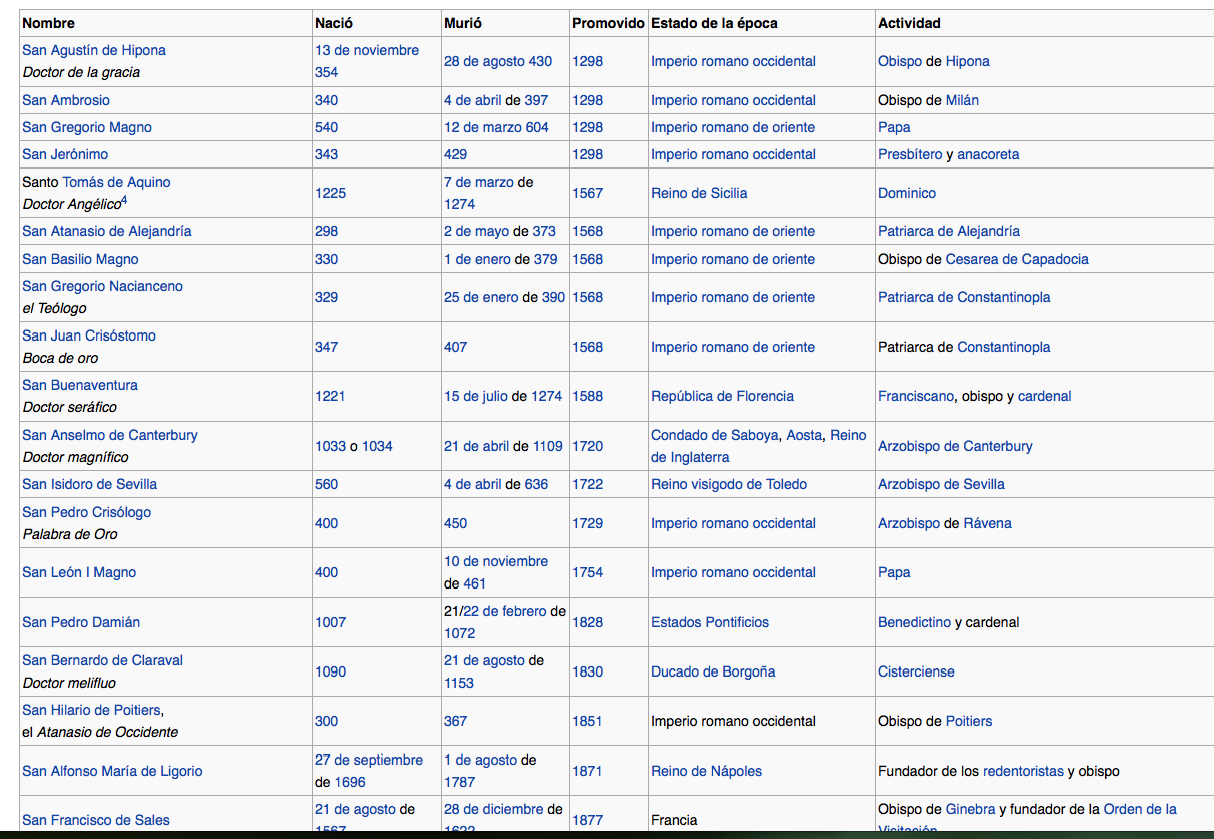The image size is (1214, 839).
Task: Select the Rávena link
Action: pyautogui.click(x=987, y=523)
